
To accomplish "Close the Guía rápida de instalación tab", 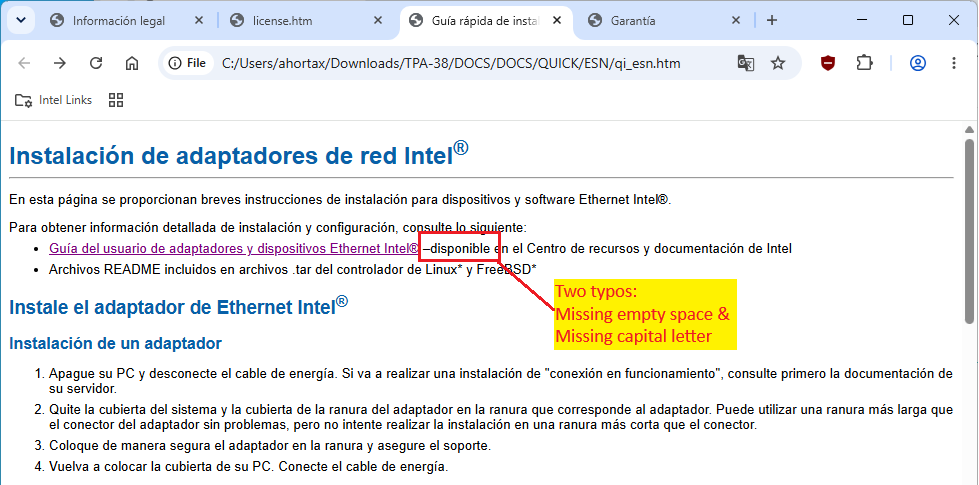I will pyautogui.click(x=557, y=21).
